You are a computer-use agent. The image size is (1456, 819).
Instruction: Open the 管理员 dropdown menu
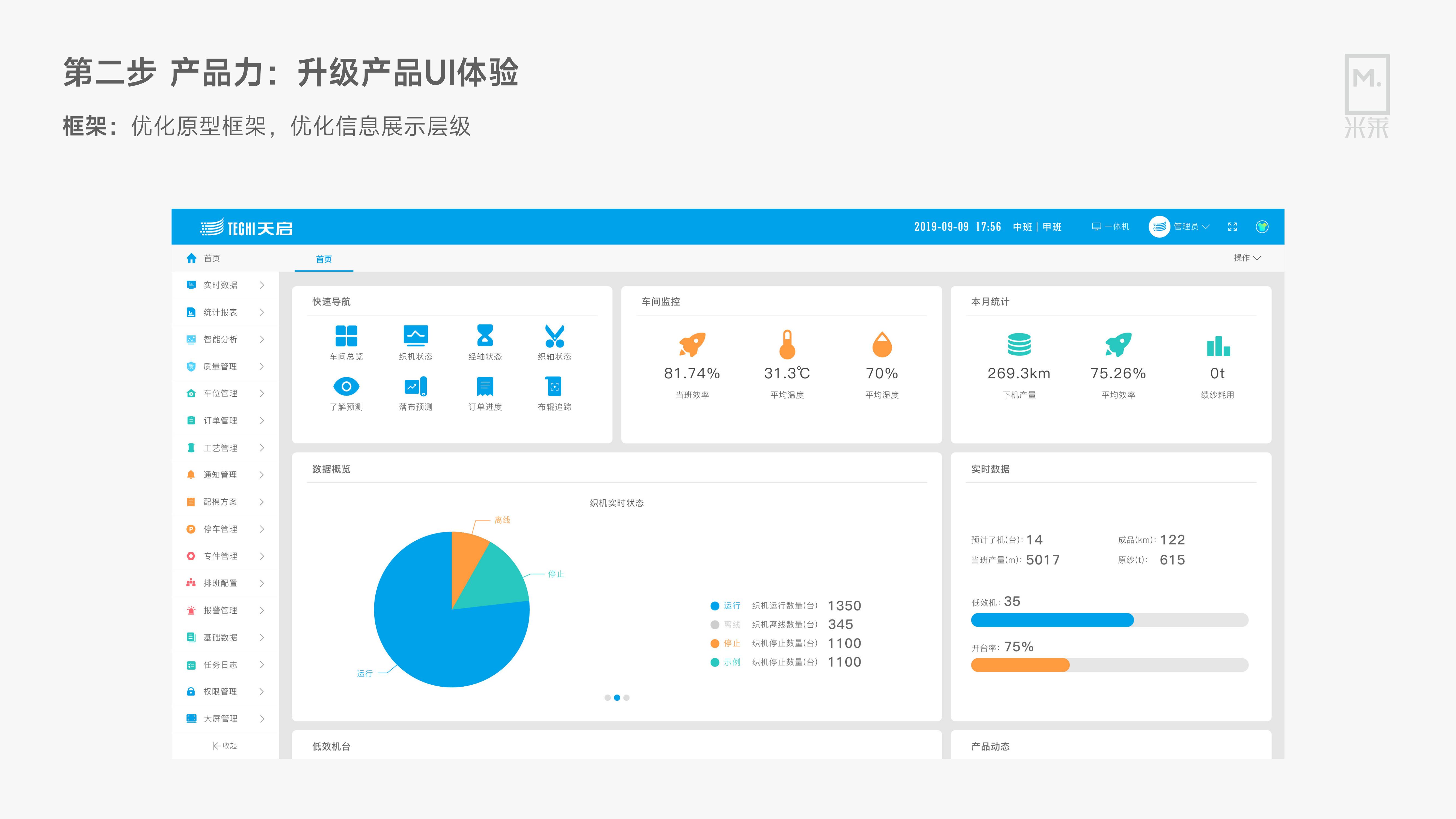(1191, 227)
